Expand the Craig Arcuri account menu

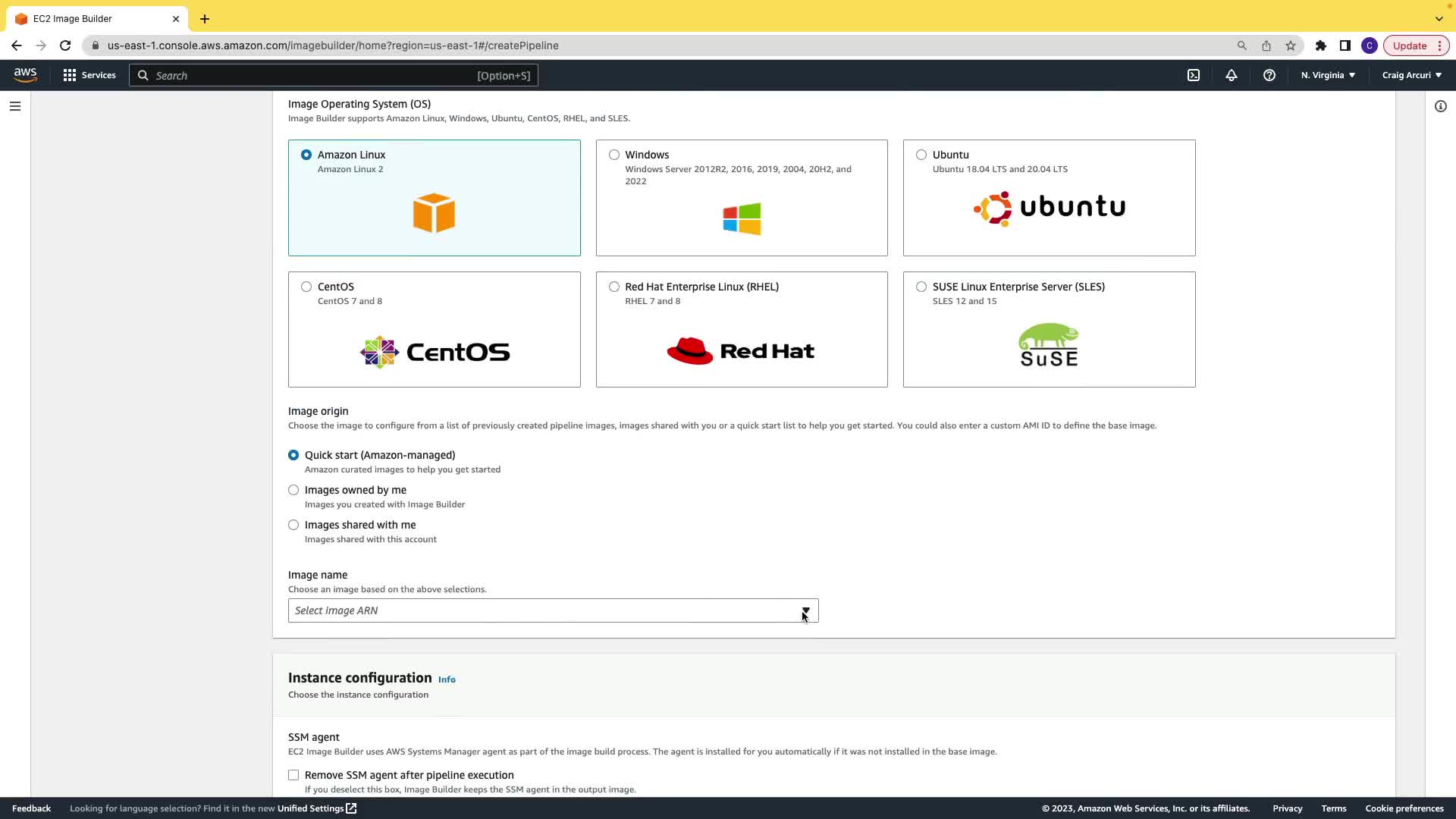pyautogui.click(x=1411, y=75)
